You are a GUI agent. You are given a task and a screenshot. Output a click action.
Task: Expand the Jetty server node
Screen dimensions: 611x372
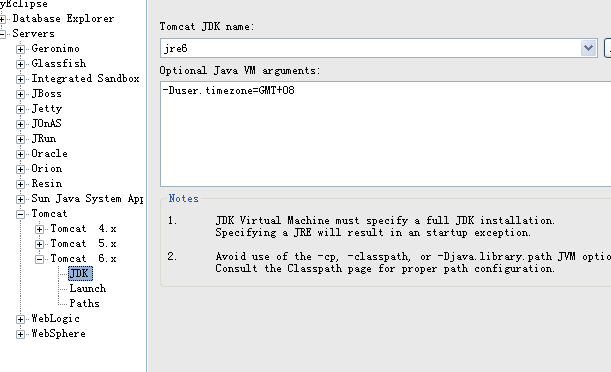[x=20, y=109]
